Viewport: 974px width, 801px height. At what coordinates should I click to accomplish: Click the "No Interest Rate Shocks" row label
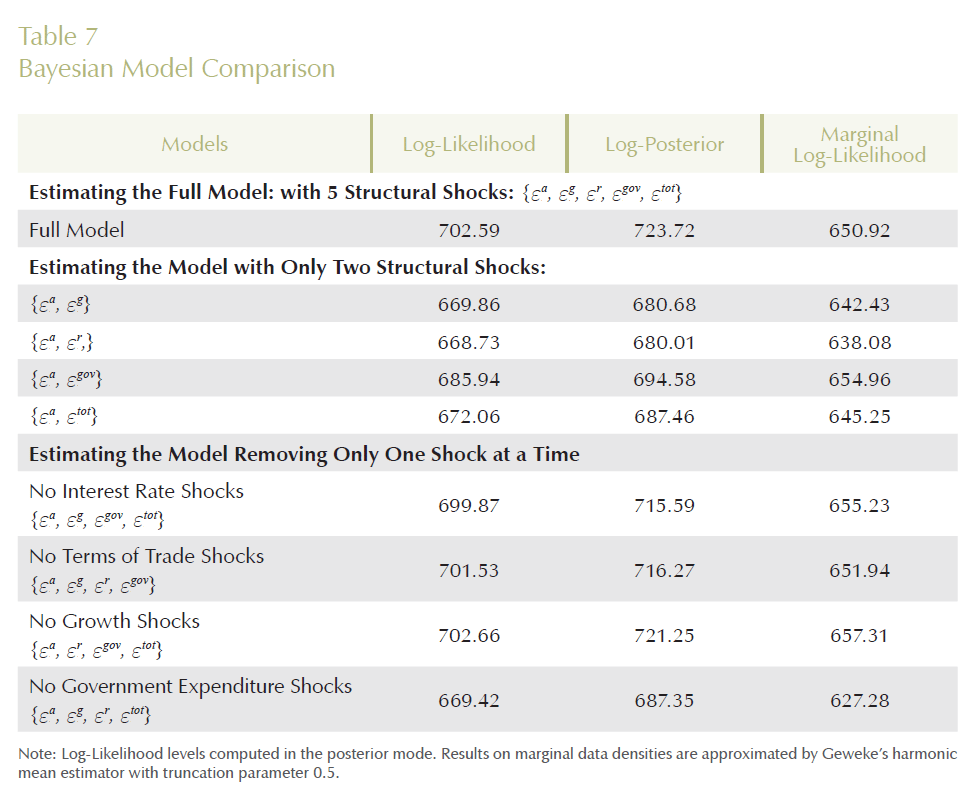point(136,491)
